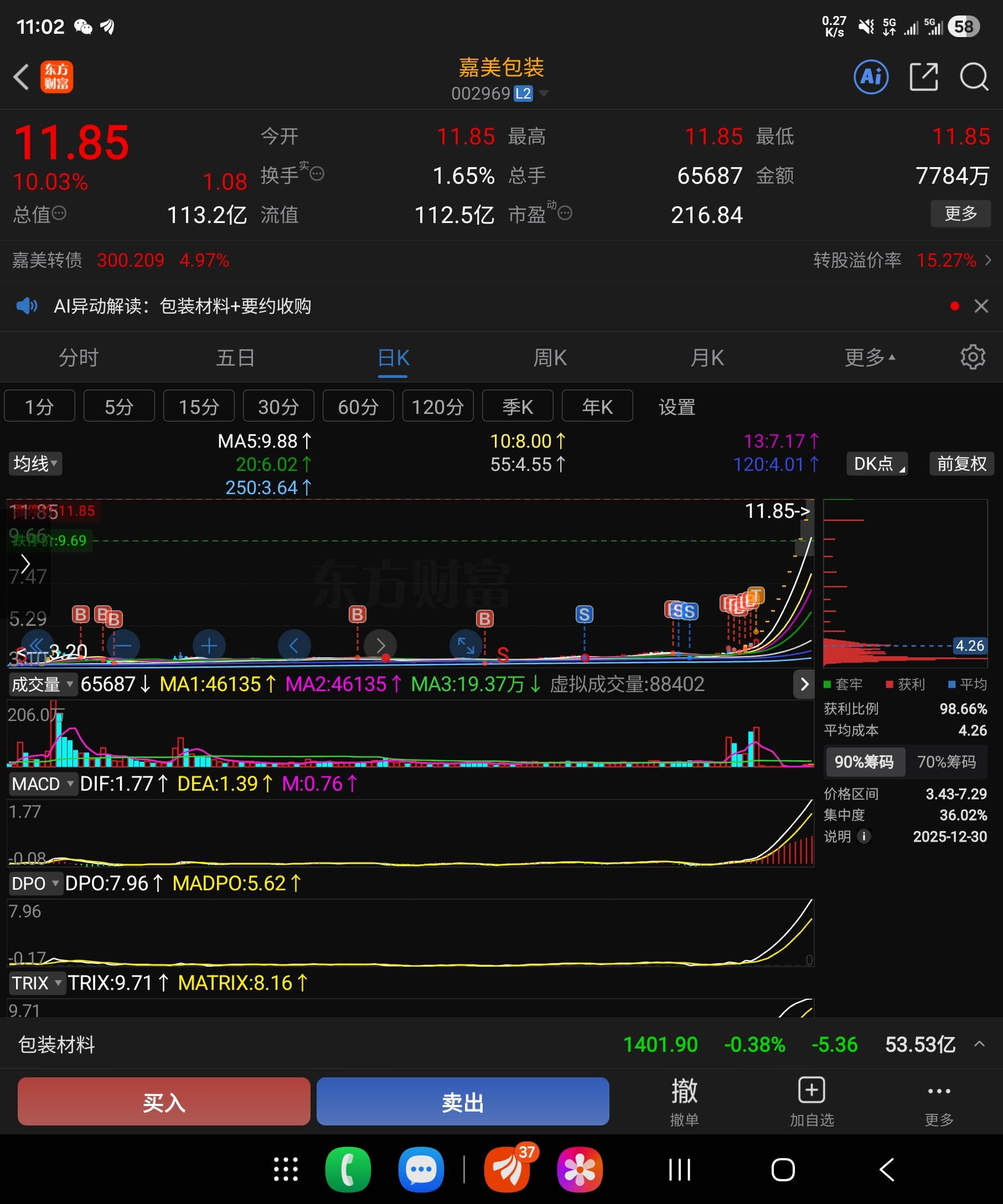
Task: Open 嘉美转债 bond quote row
Action: tap(121, 260)
